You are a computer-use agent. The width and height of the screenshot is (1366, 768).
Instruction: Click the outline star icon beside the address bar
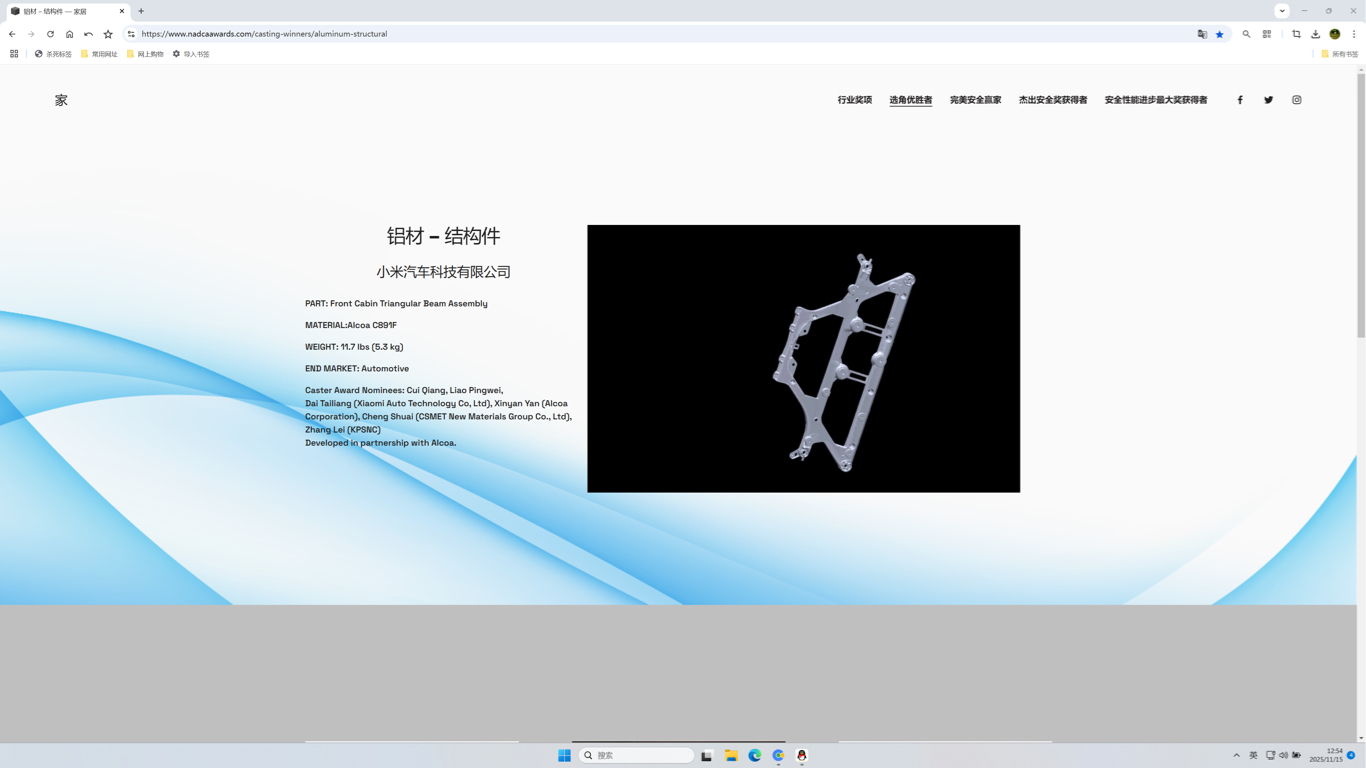108,34
